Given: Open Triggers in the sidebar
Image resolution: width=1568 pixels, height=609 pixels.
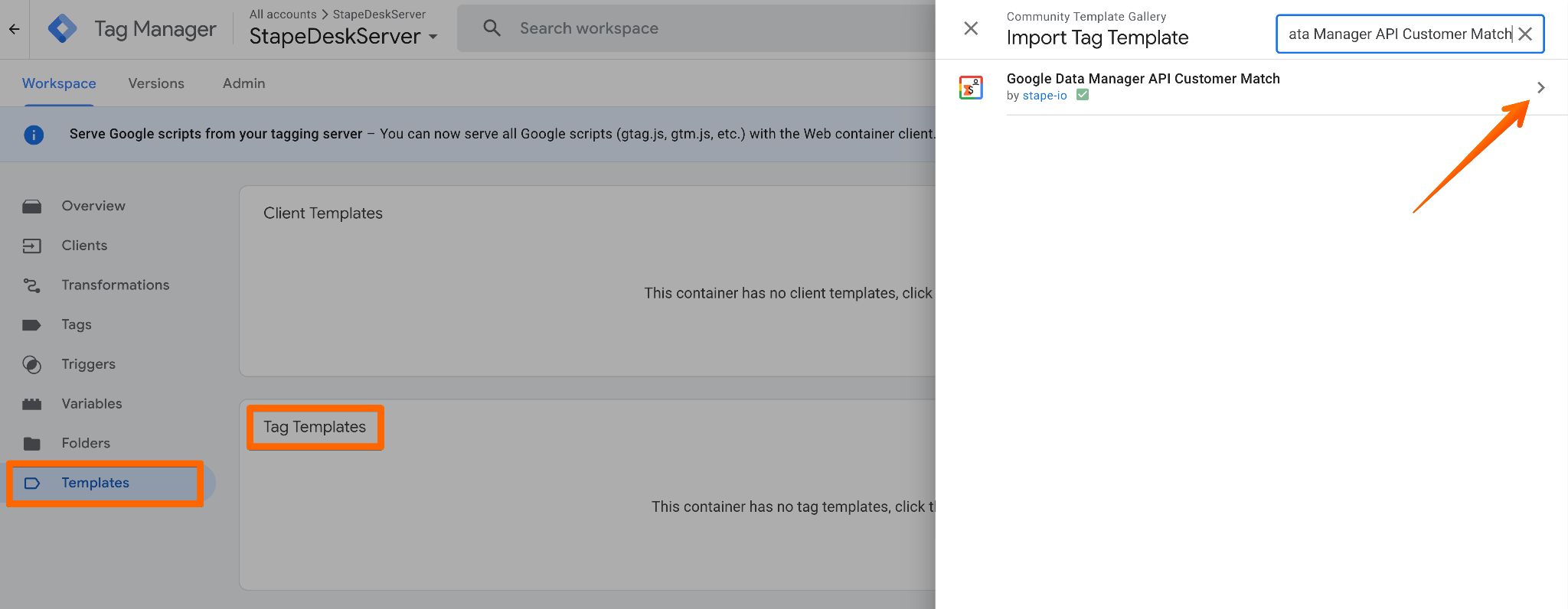Looking at the screenshot, I should (x=89, y=364).
